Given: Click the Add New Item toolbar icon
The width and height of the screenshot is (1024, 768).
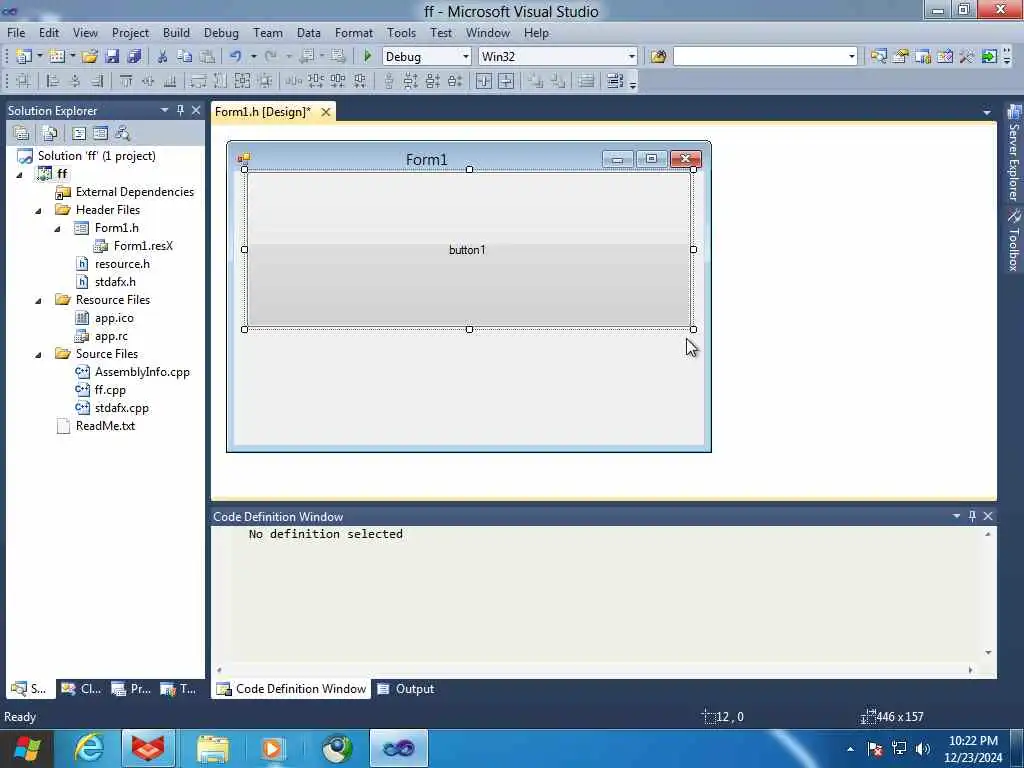Looking at the screenshot, I should pyautogui.click(x=57, y=57).
